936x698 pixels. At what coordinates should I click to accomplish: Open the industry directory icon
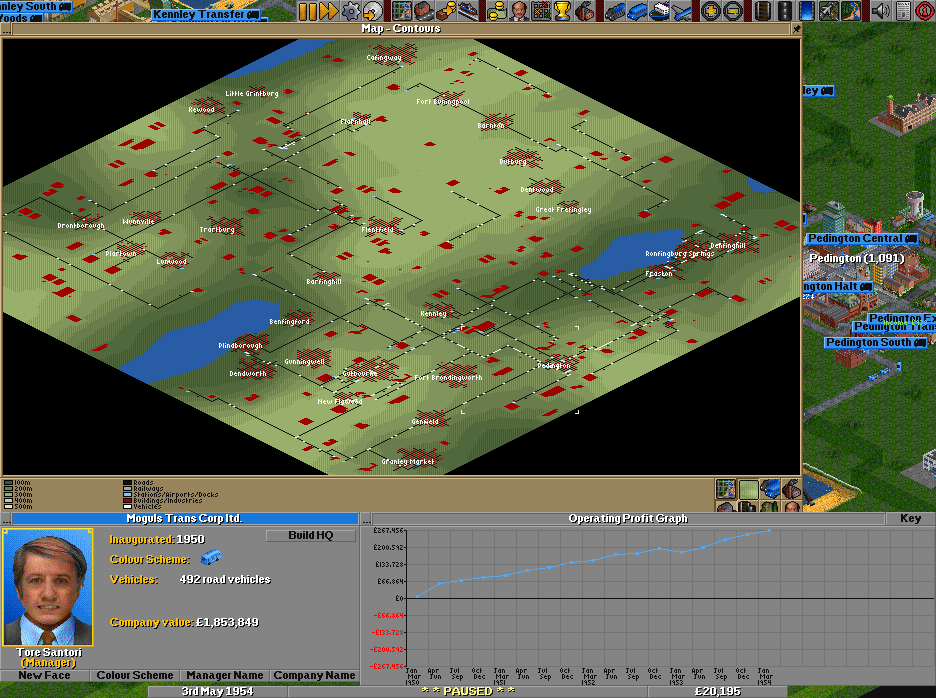pos(584,11)
